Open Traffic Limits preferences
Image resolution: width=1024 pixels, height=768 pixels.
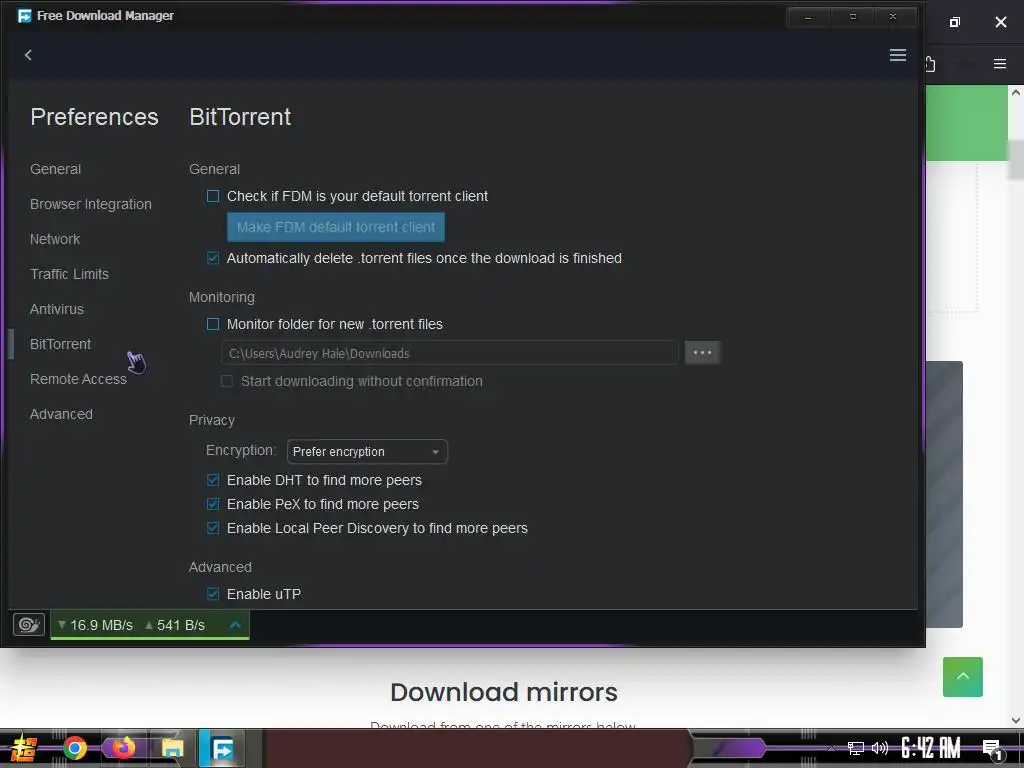point(69,274)
